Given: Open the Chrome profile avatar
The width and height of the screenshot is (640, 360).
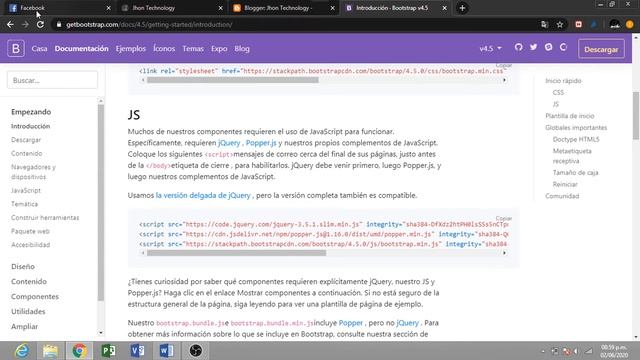Looking at the screenshot, I should pos(615,24).
